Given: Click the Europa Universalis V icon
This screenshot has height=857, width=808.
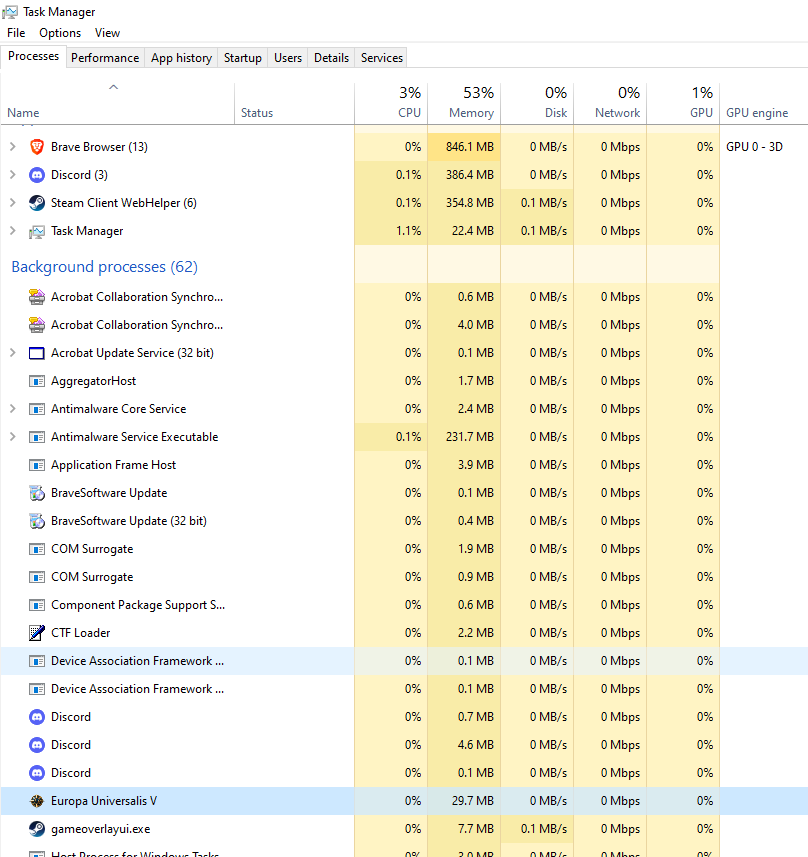Looking at the screenshot, I should click(x=37, y=801).
